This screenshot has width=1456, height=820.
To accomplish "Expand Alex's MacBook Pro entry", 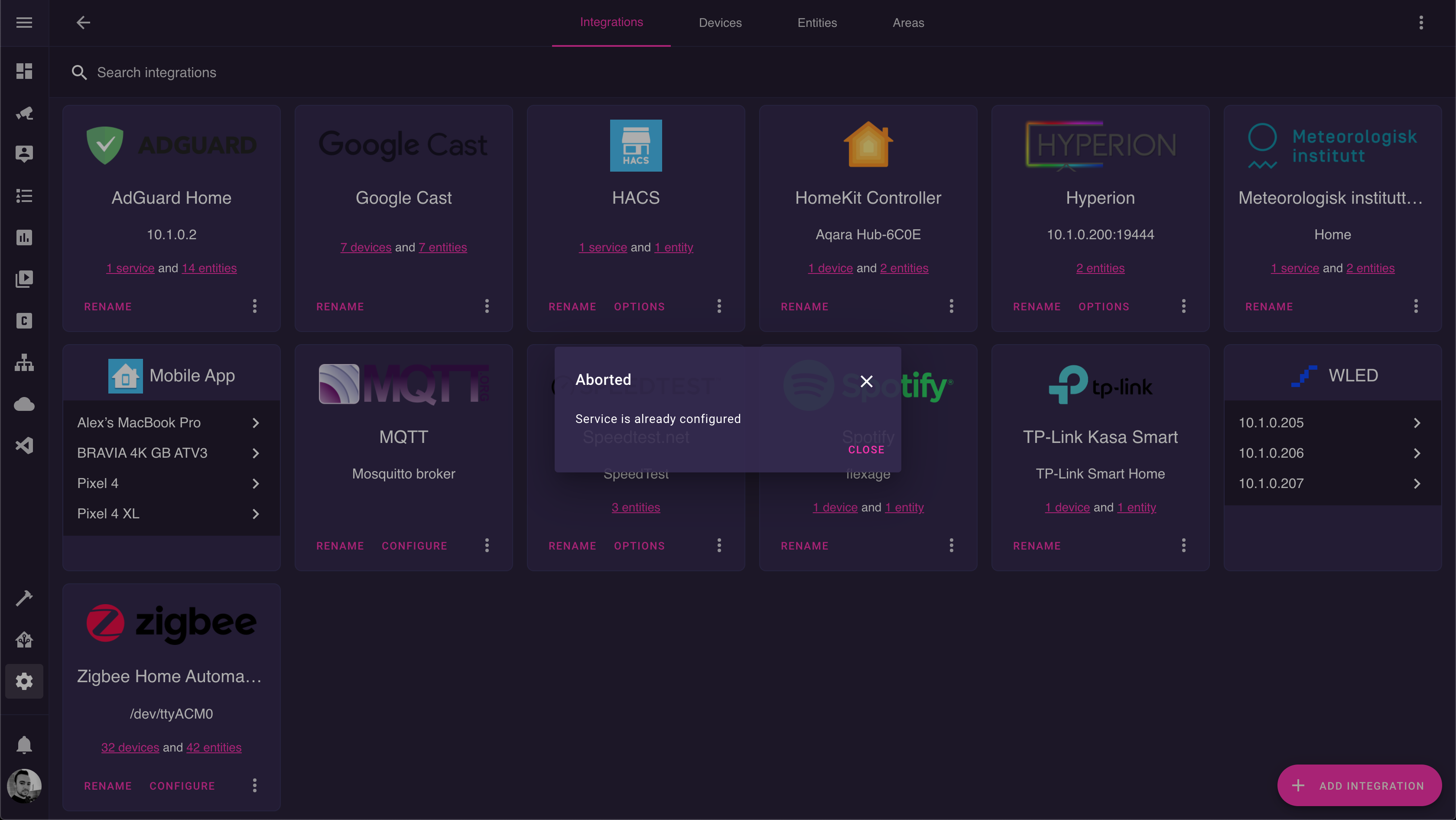I will tap(169, 423).
